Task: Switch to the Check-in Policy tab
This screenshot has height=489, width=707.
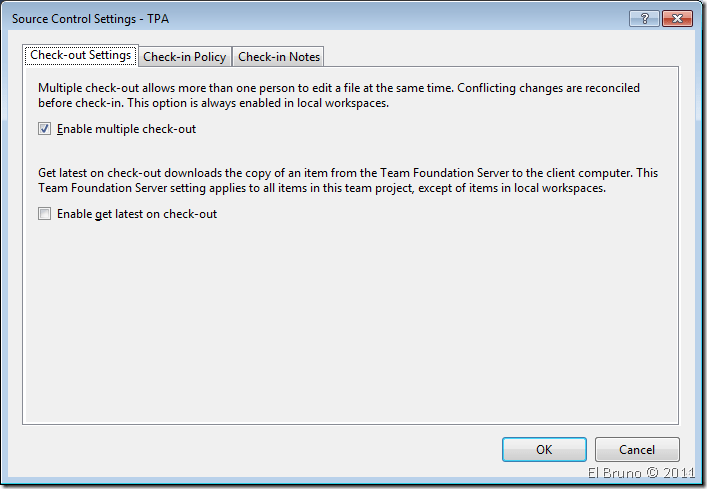Action: click(185, 57)
